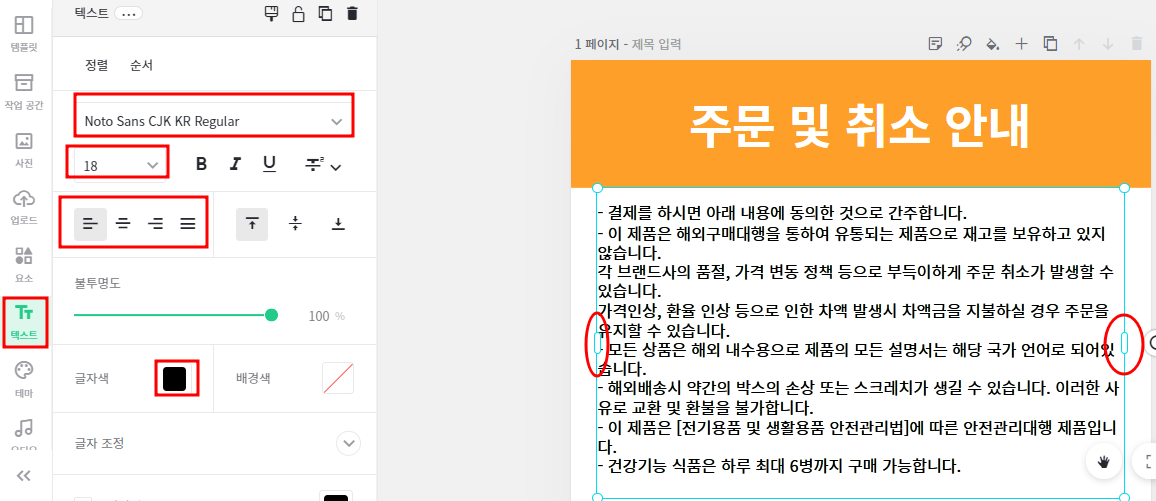Screen dimensions: 1156x501
Task: Click the right-middle handle of the text box
Action: (1124, 343)
